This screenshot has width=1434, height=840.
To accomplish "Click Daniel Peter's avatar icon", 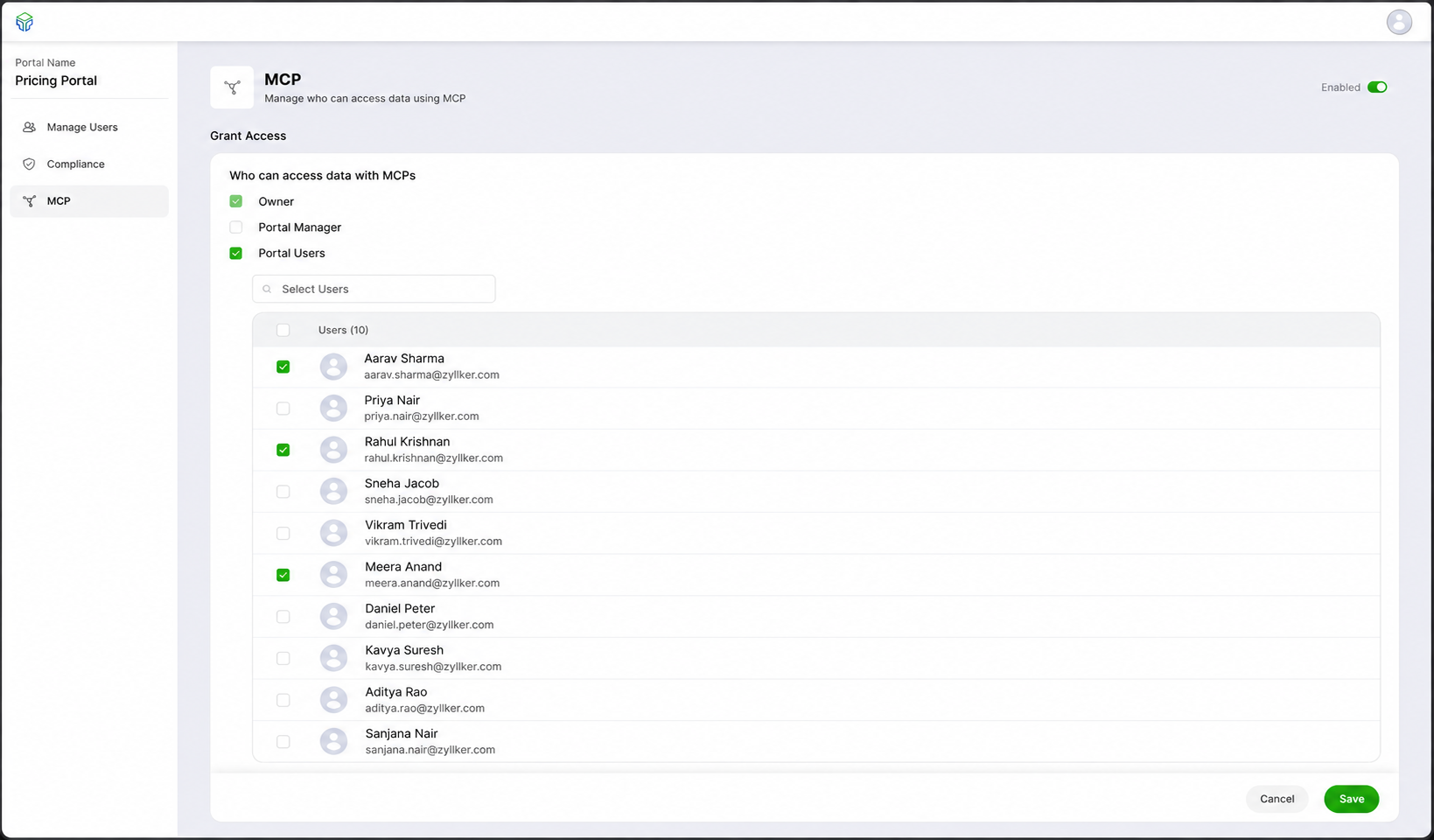I will (x=333, y=616).
